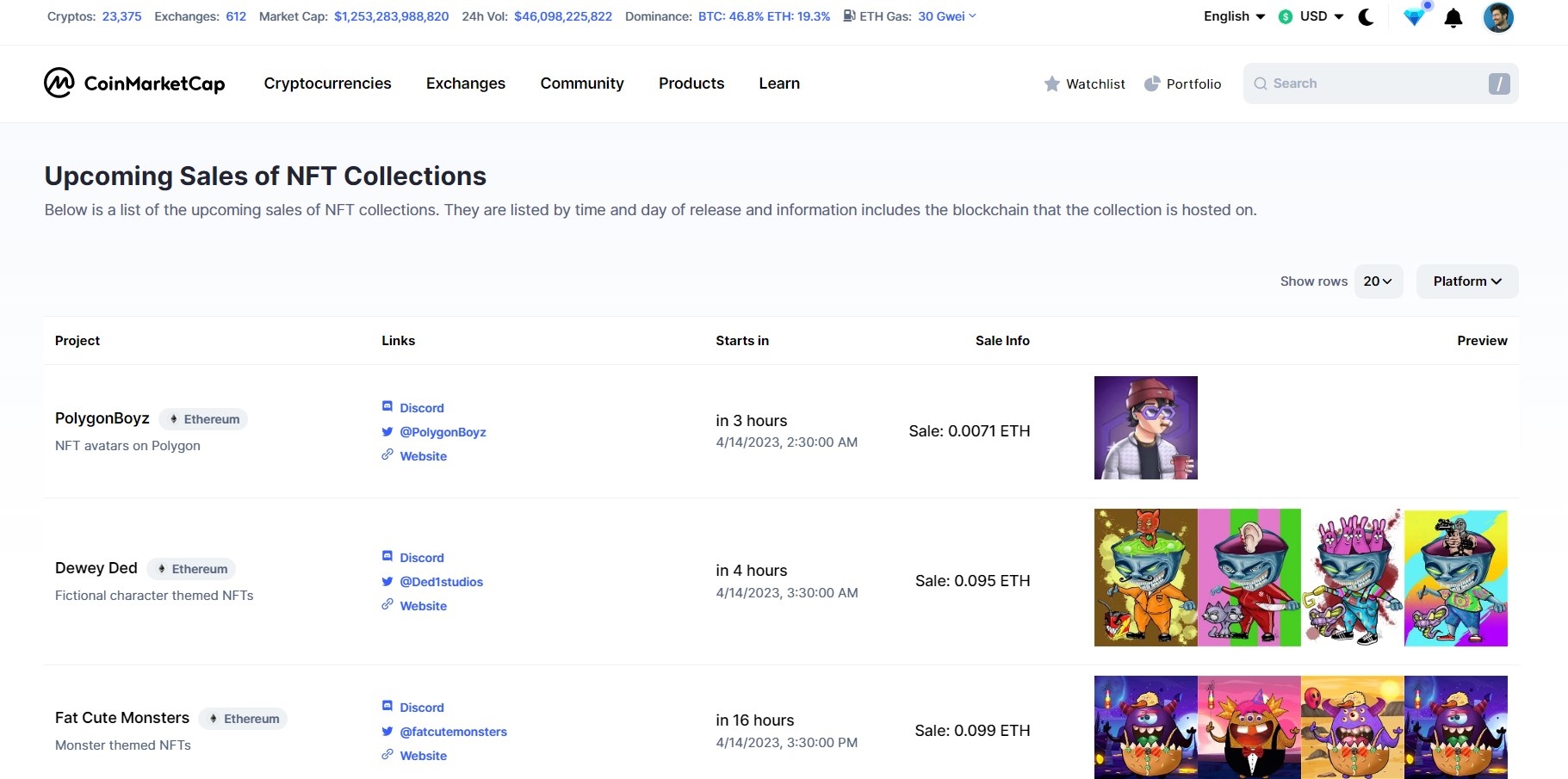Open Exchanges menu

466,83
